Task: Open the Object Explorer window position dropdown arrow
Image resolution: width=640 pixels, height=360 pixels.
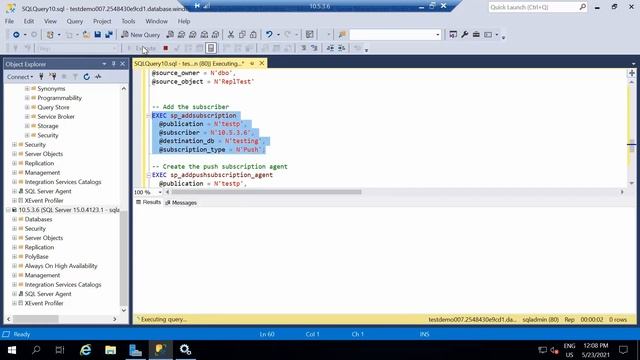Action: [x=104, y=64]
